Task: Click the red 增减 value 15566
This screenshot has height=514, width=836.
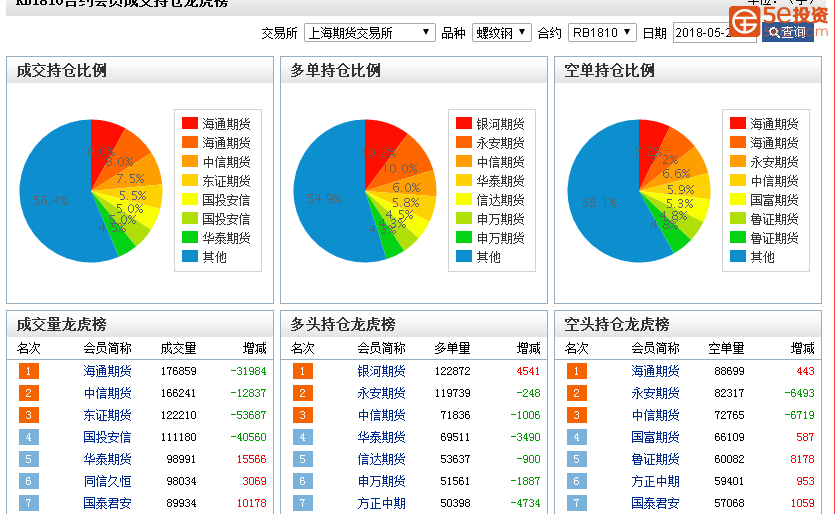Action: pos(251,459)
